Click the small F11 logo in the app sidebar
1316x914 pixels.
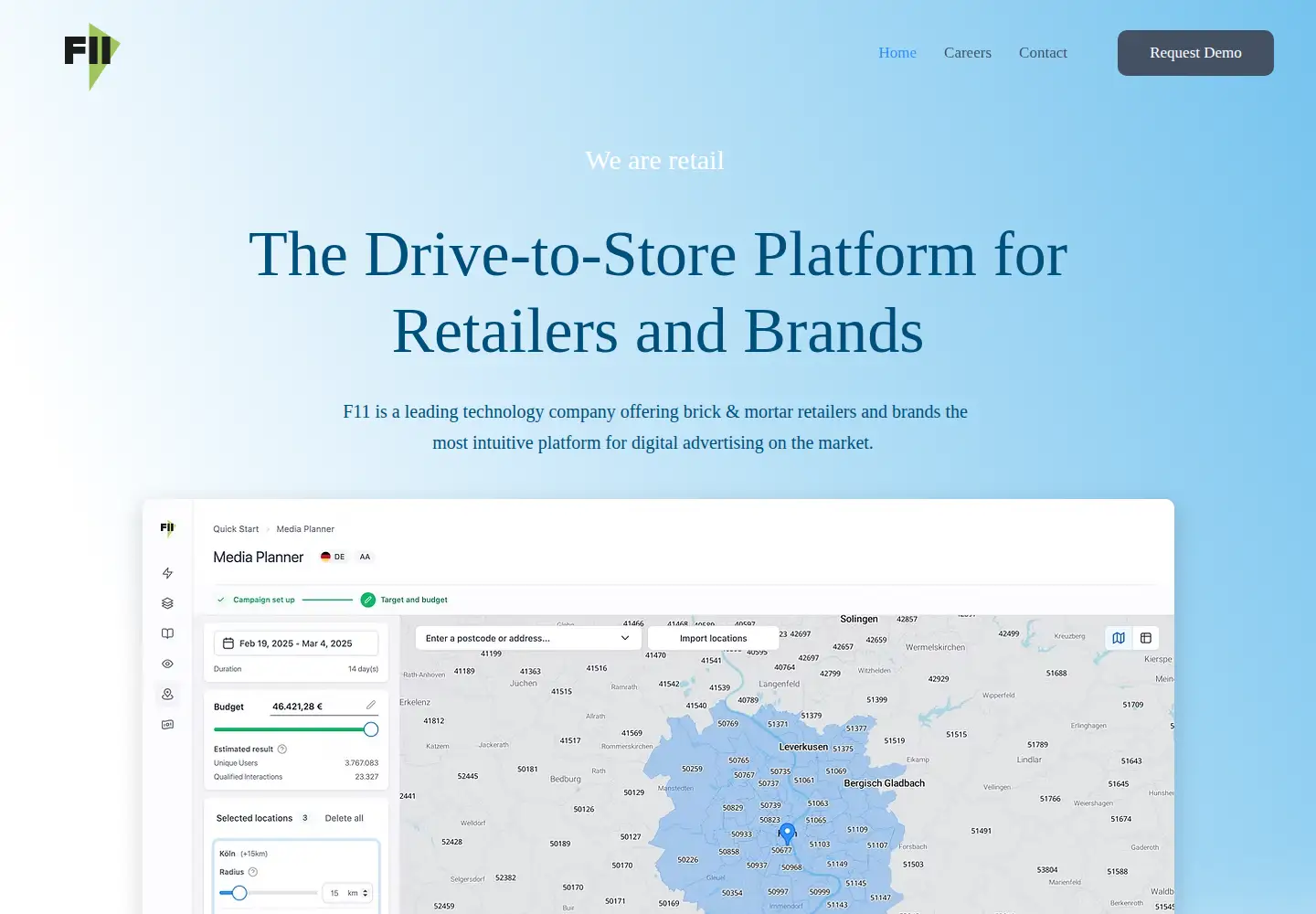pyautogui.click(x=167, y=528)
